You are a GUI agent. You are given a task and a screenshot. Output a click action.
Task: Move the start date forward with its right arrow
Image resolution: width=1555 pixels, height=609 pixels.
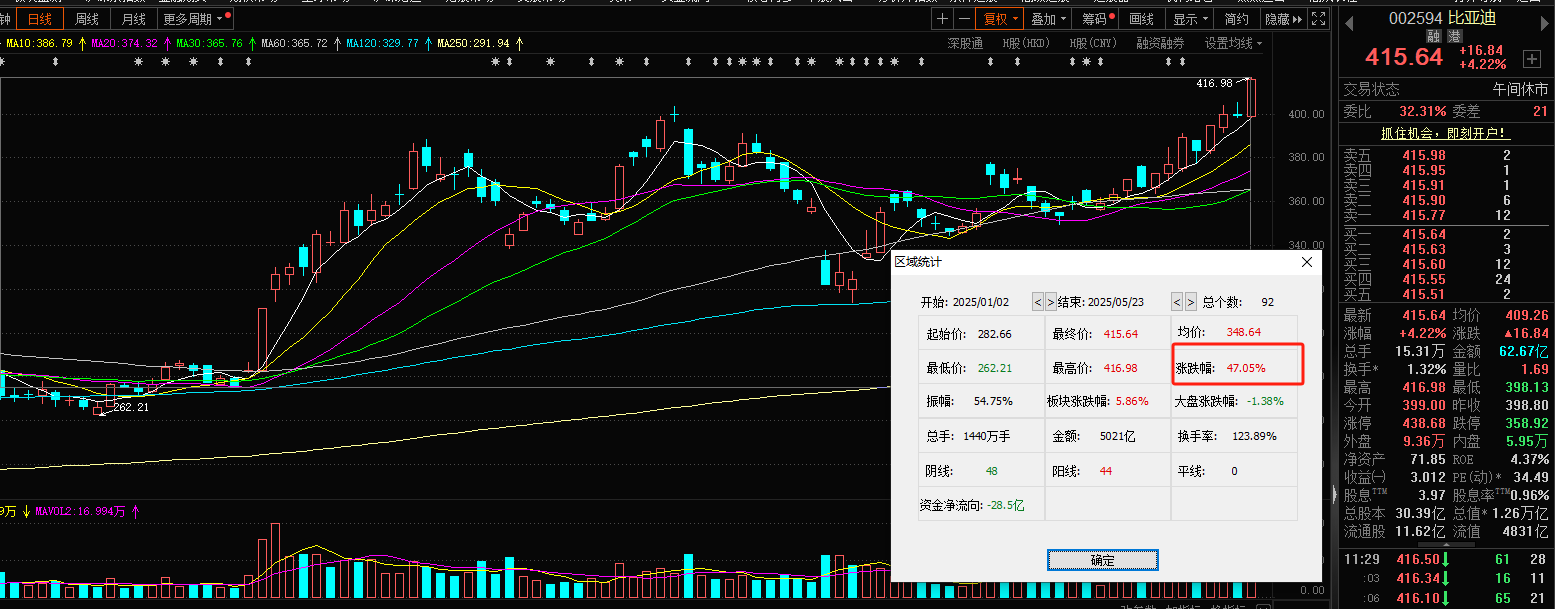click(1050, 302)
